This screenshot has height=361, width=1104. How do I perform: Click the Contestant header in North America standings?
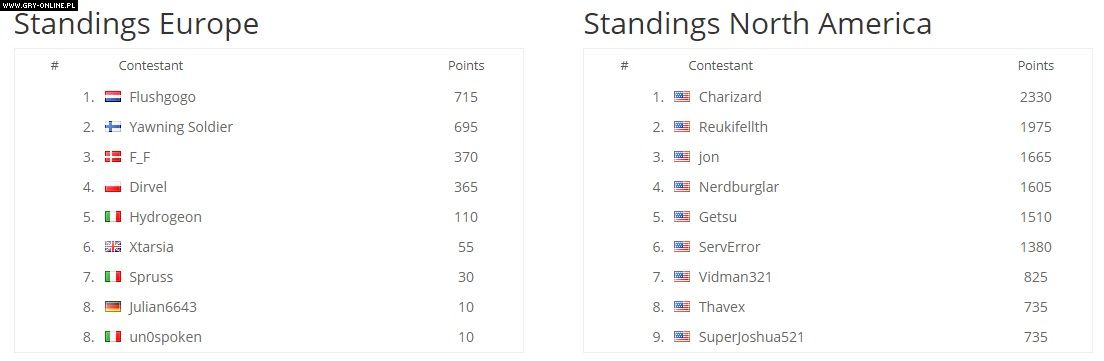pos(720,65)
